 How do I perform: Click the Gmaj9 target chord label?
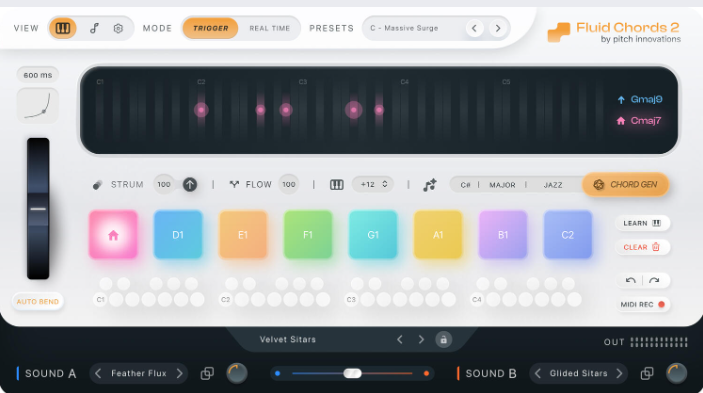640,99
